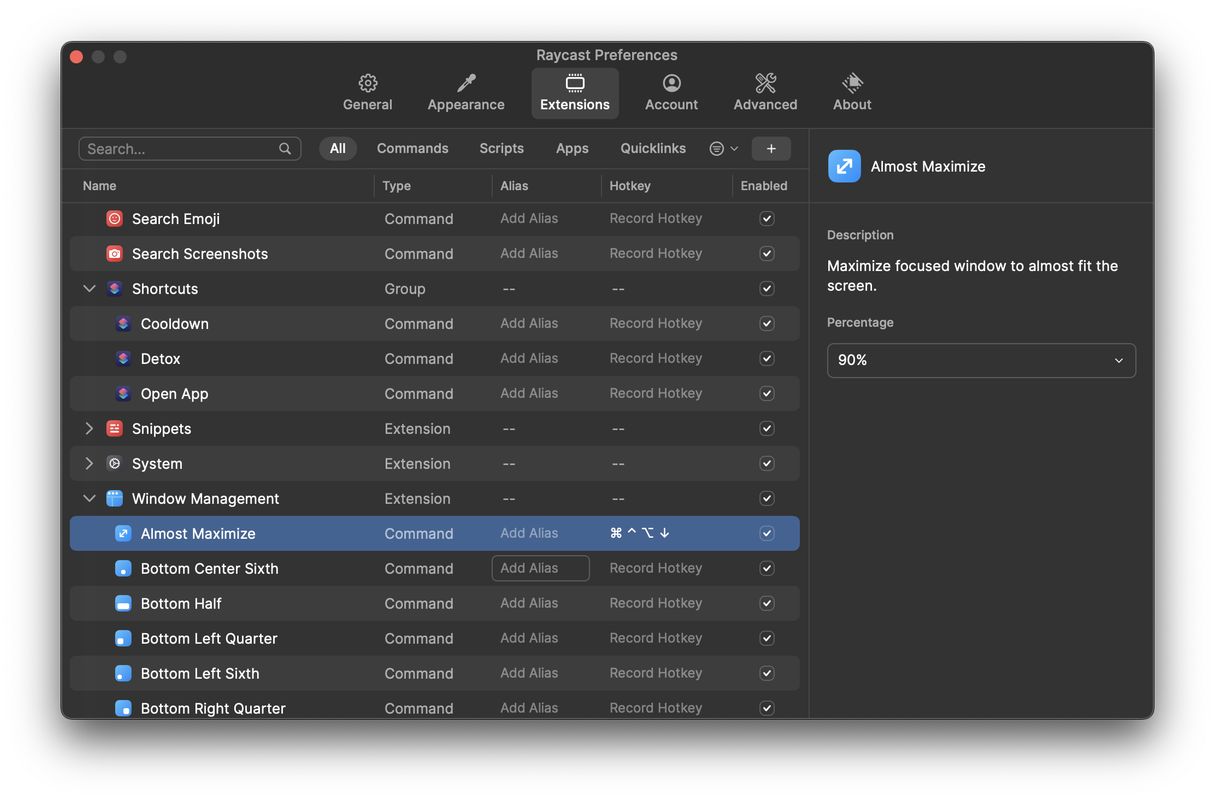Toggle Search Screenshots enabled checkbox

(767, 253)
